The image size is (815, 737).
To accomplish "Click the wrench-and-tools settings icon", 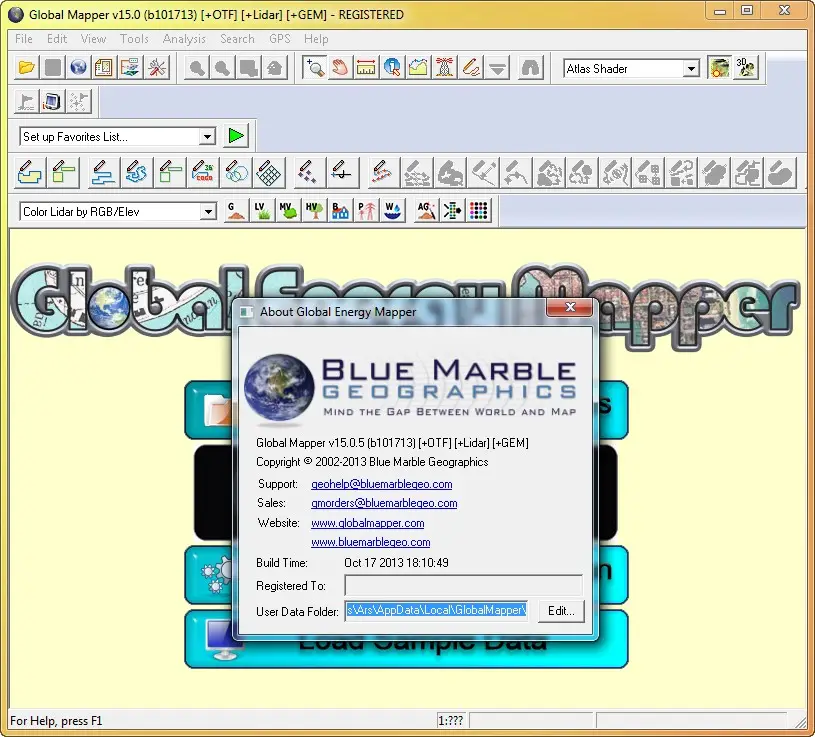I will tap(156, 68).
